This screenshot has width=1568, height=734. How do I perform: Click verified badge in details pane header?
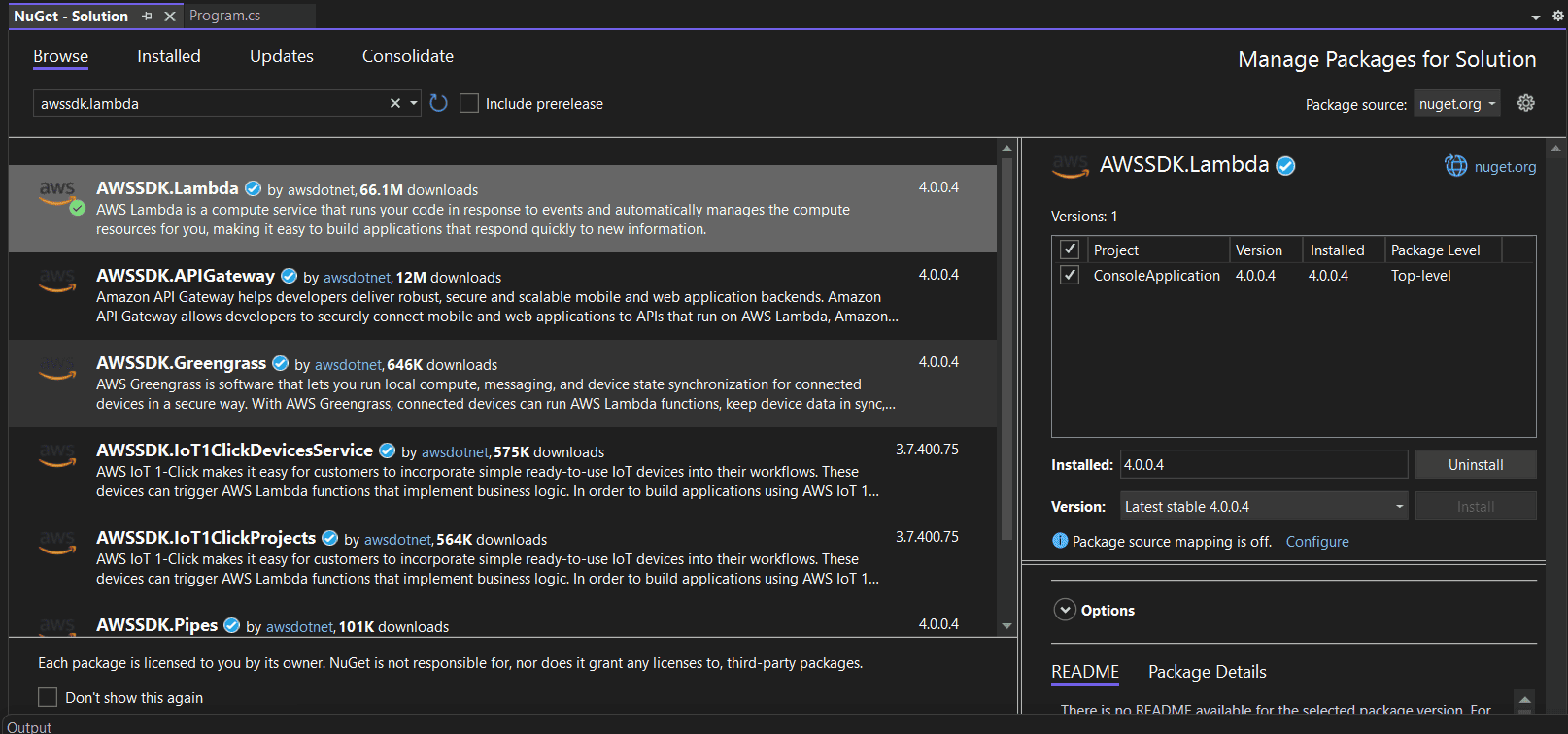click(1285, 166)
